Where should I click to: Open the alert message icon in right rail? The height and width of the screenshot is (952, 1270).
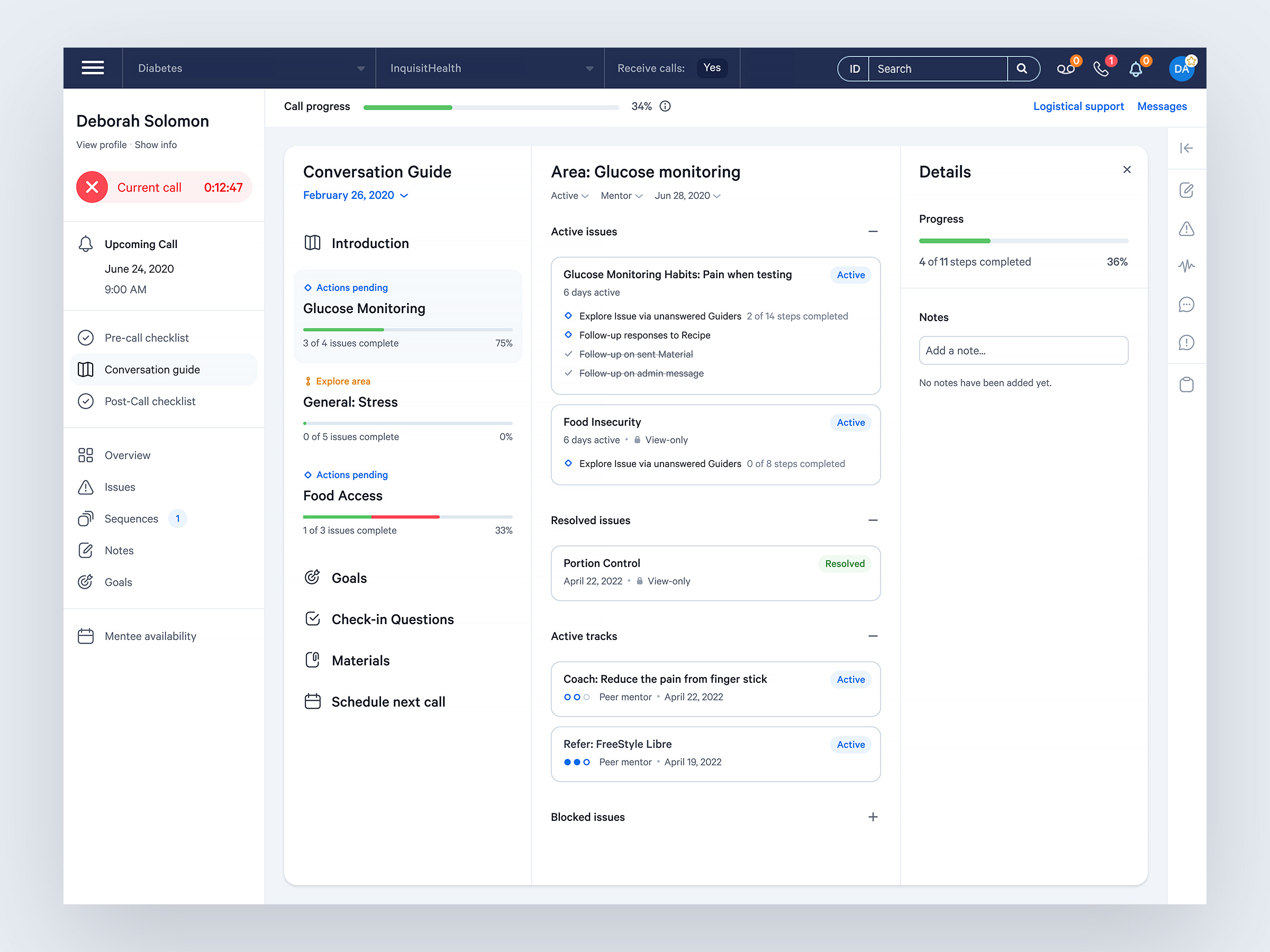point(1186,343)
